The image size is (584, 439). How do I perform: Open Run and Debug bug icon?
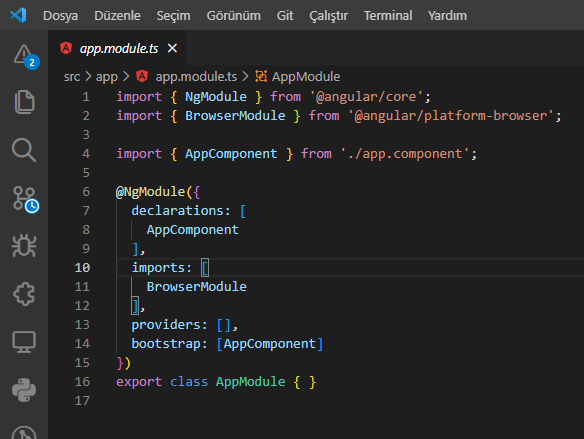click(x=24, y=245)
